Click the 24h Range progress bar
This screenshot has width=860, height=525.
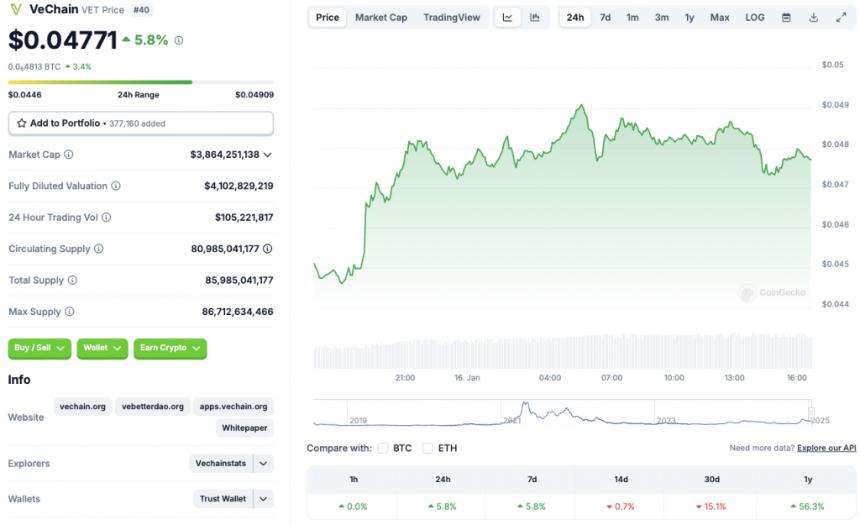coord(141,82)
